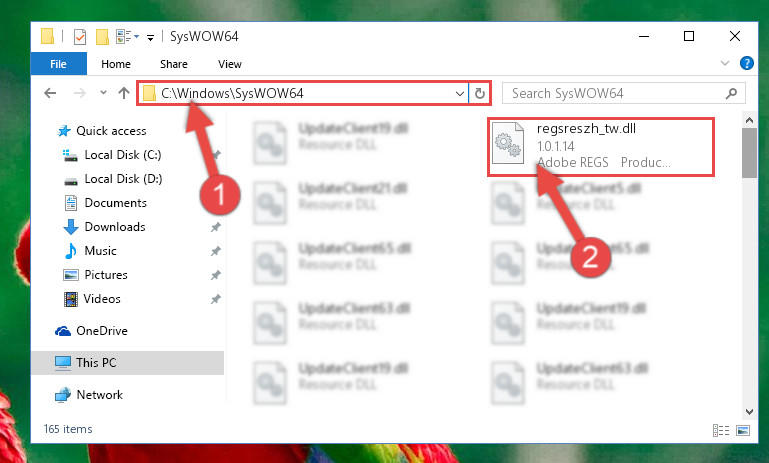Open the Help question mark icon
Viewport: 769px width, 463px height.
coord(746,63)
